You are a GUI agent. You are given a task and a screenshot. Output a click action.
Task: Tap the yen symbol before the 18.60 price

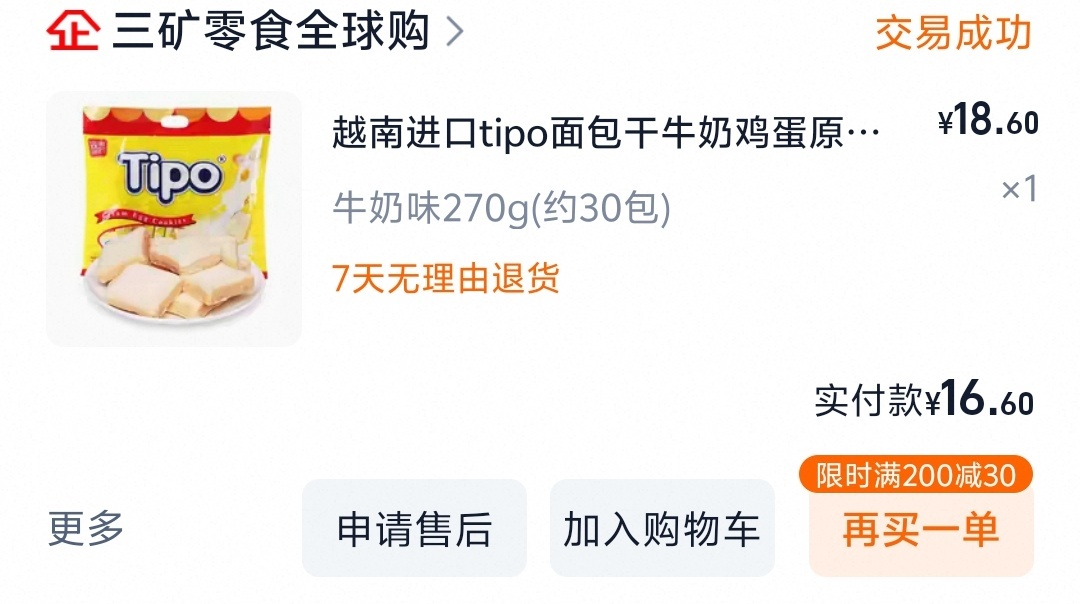[945, 124]
